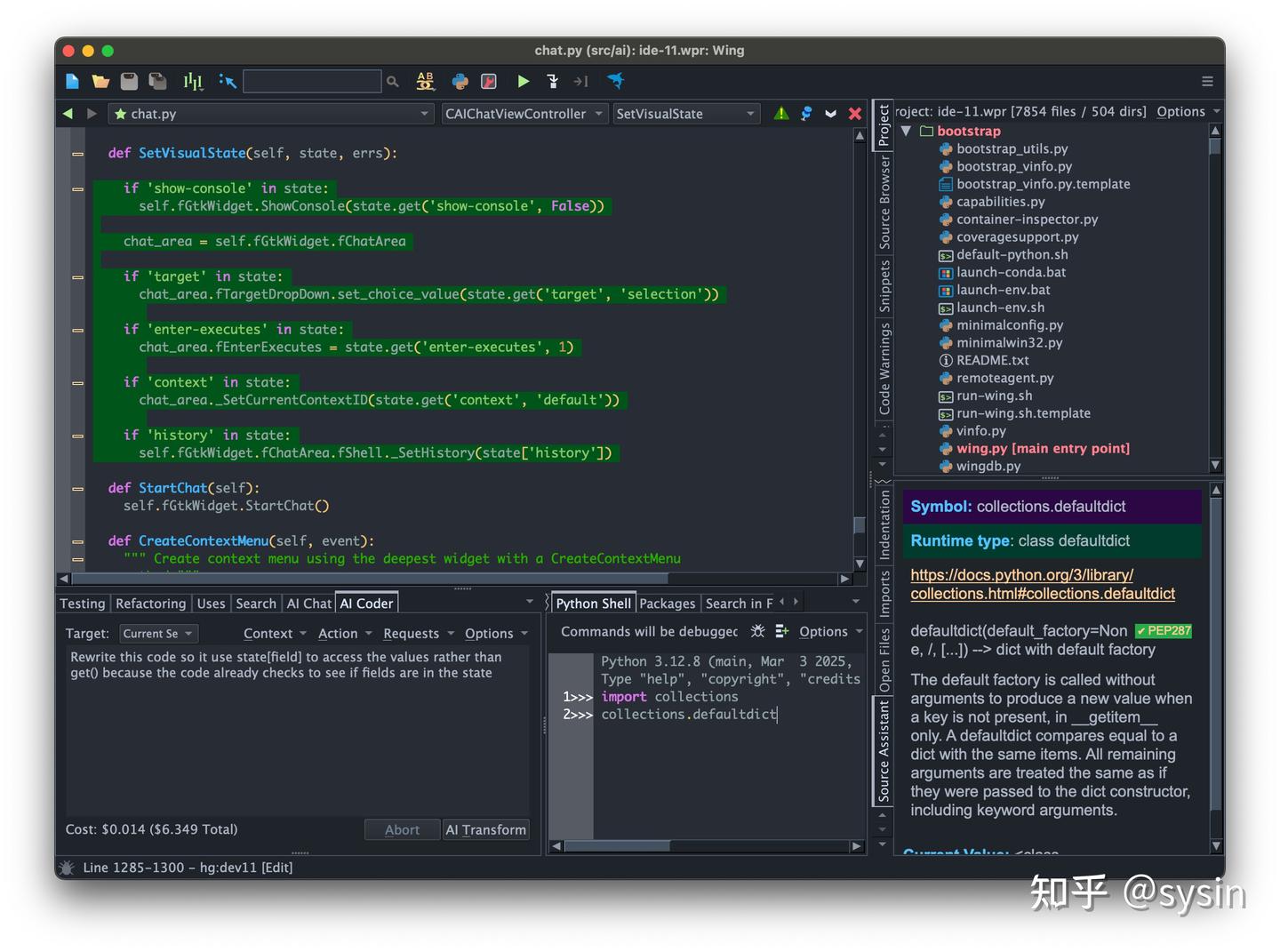The height and width of the screenshot is (952, 1280).
Task: Open search and replace with the AB icon
Action: point(425,81)
